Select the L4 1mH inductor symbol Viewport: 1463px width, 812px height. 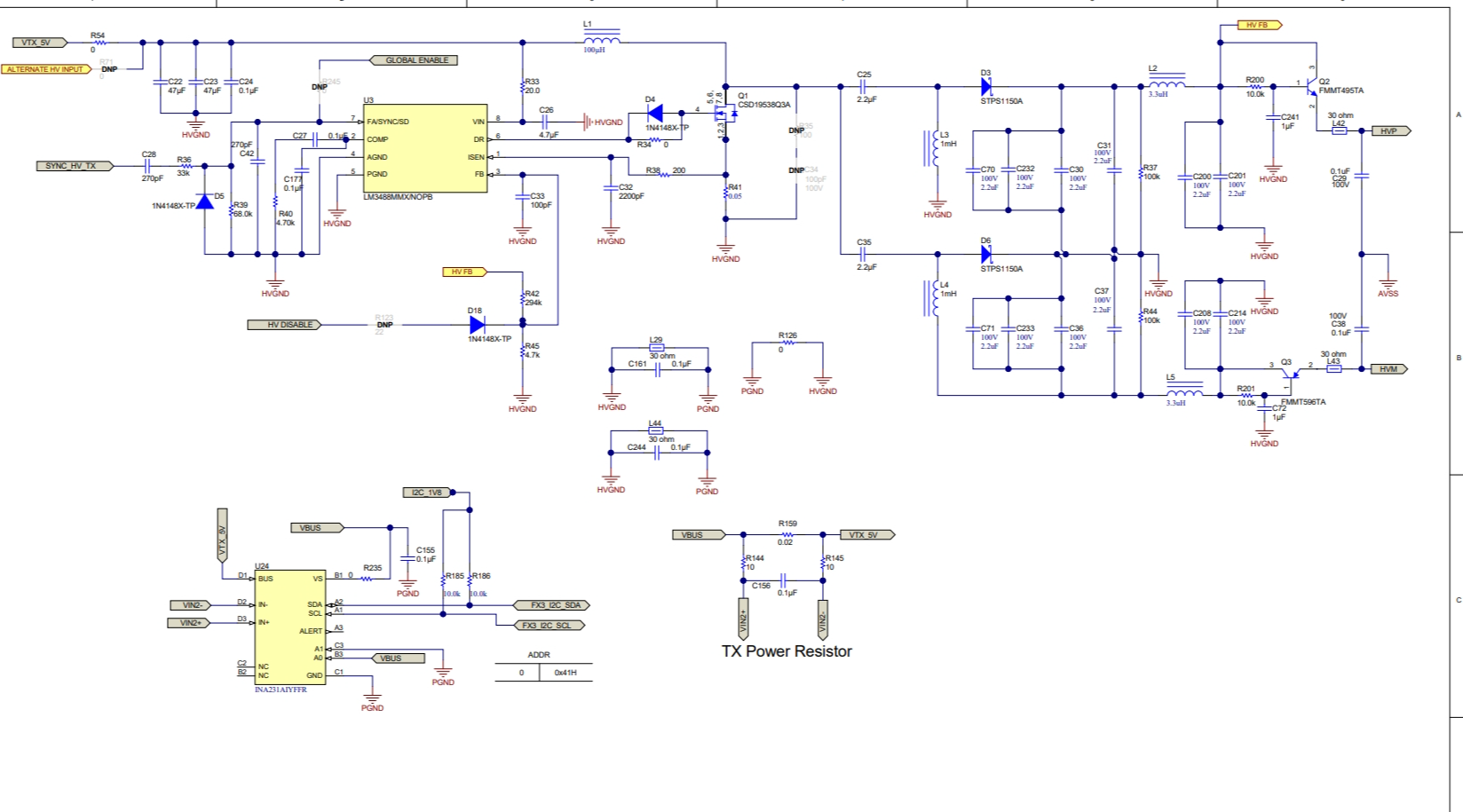click(931, 298)
